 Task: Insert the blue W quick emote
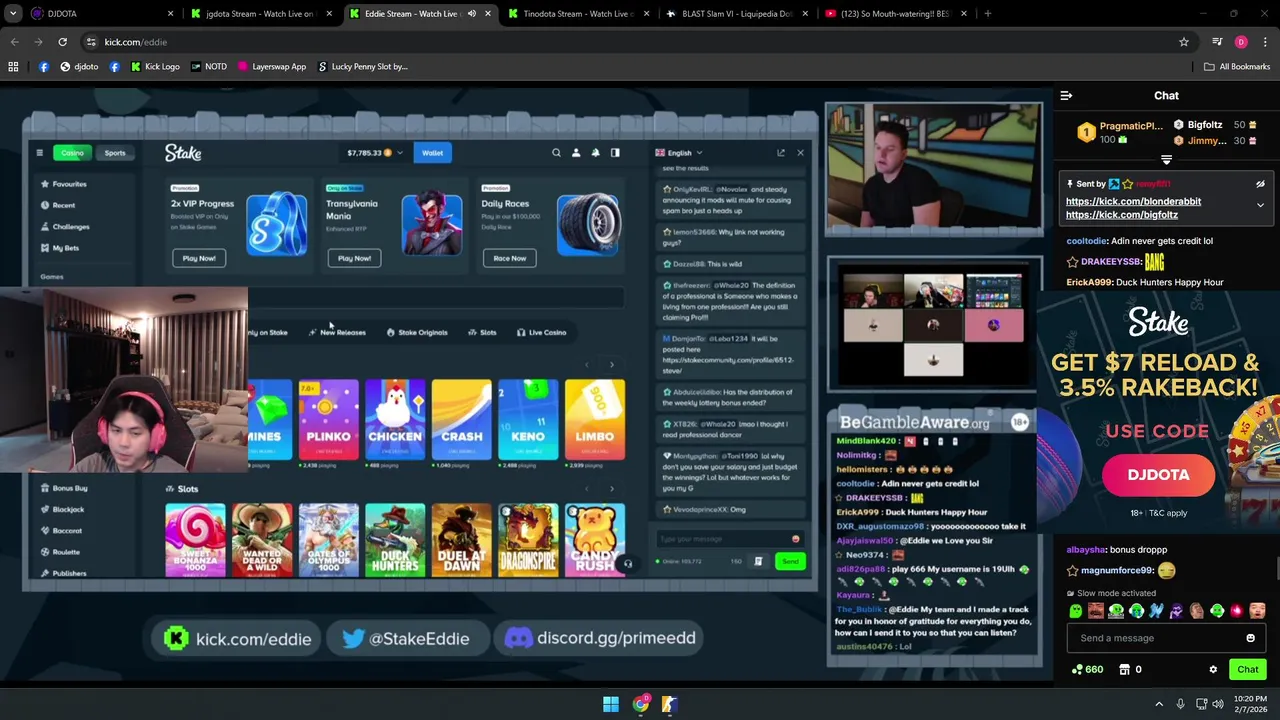[x=1156, y=611]
